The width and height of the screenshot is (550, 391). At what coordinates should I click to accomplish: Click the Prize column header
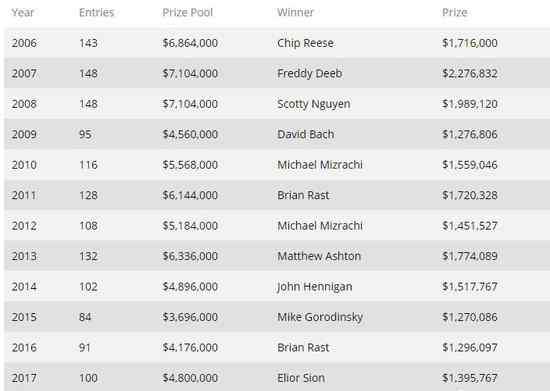coord(454,13)
